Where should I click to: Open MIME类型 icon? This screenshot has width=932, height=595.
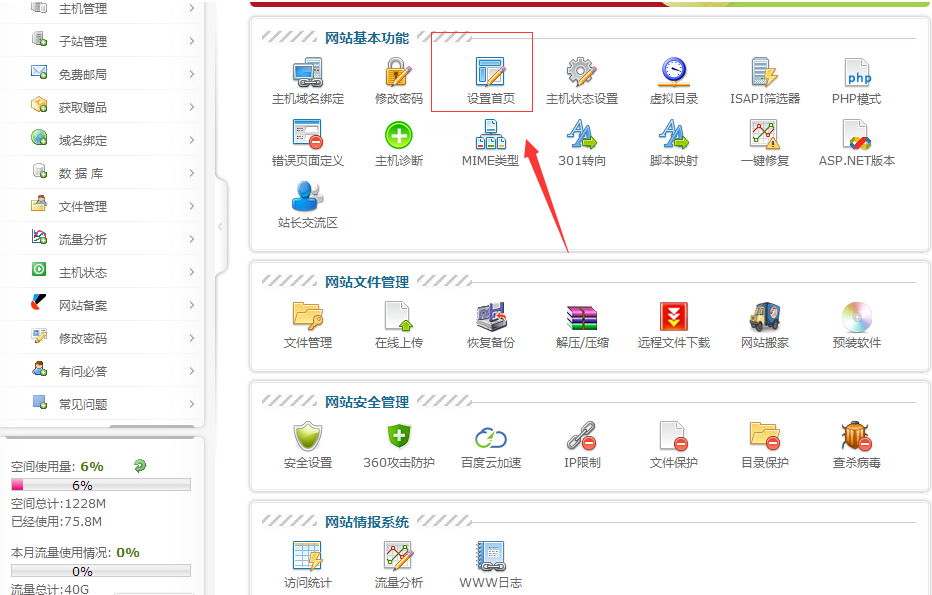point(490,134)
